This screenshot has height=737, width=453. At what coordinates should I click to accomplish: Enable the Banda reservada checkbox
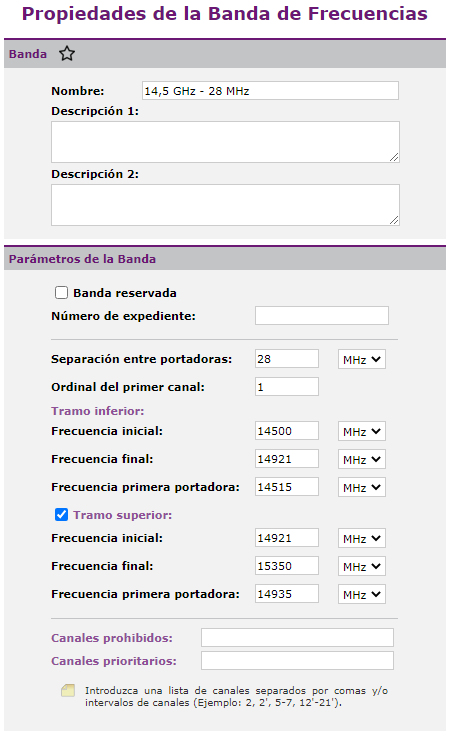point(62,293)
